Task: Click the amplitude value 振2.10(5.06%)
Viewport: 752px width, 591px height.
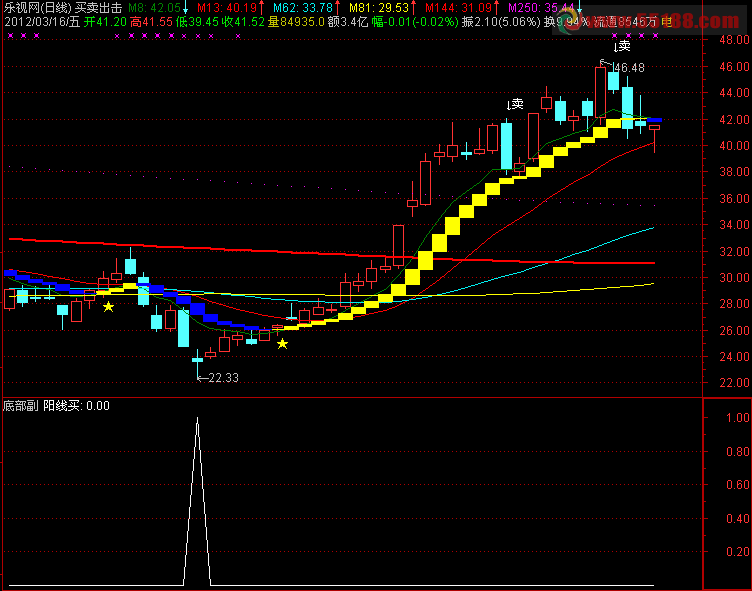Action: click(x=501, y=22)
